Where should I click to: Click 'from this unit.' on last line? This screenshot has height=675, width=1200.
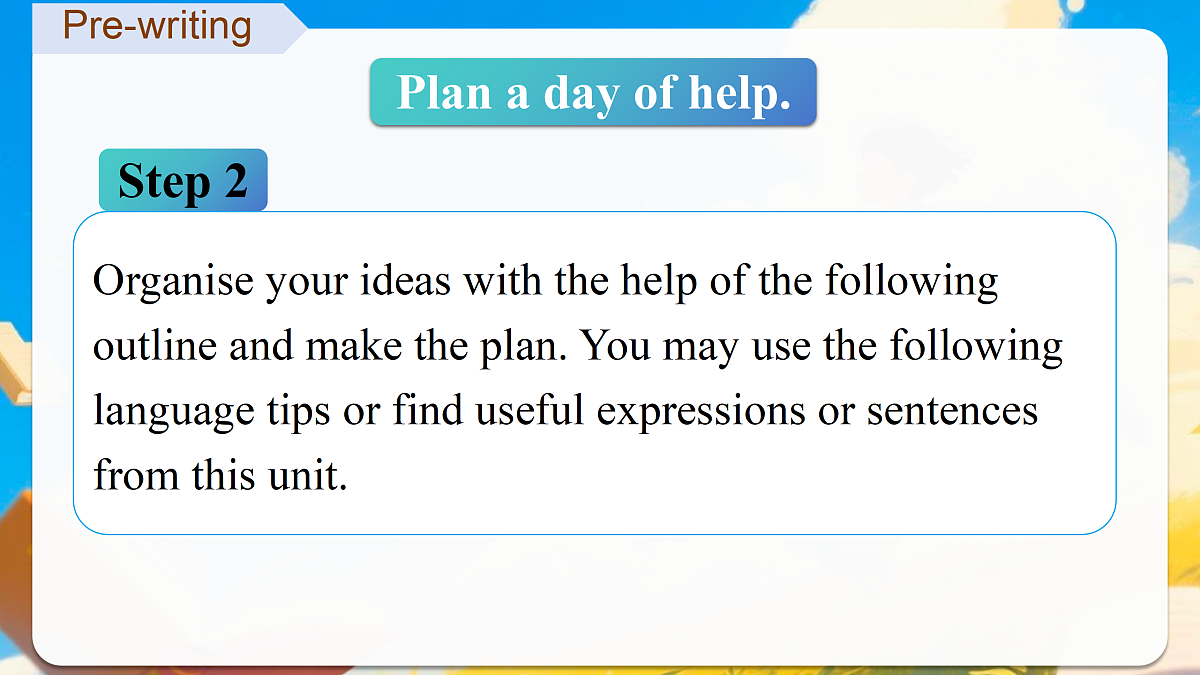[x=220, y=475]
